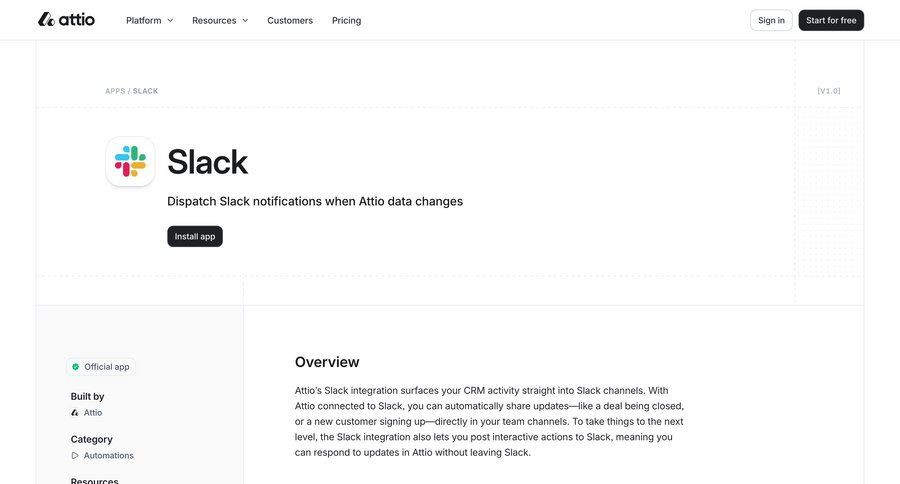Screen dimensions: 900x484
Task: Click the Attio logo in the navbar
Action: point(66,20)
